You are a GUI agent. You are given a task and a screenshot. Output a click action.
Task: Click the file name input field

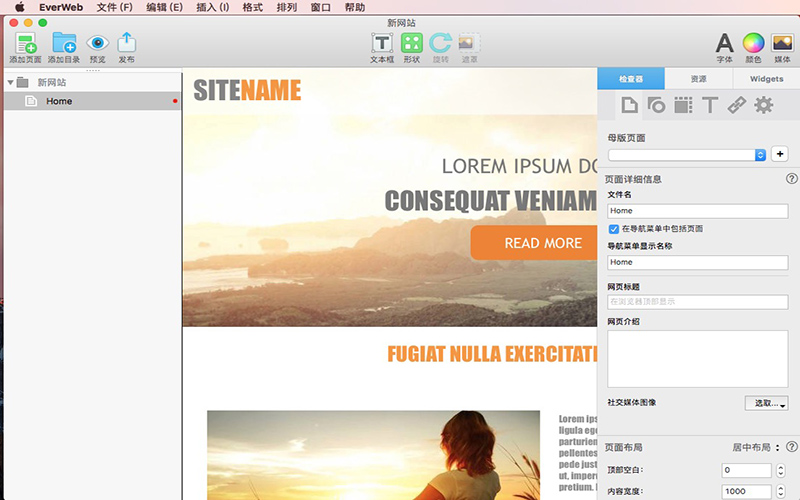click(x=697, y=211)
